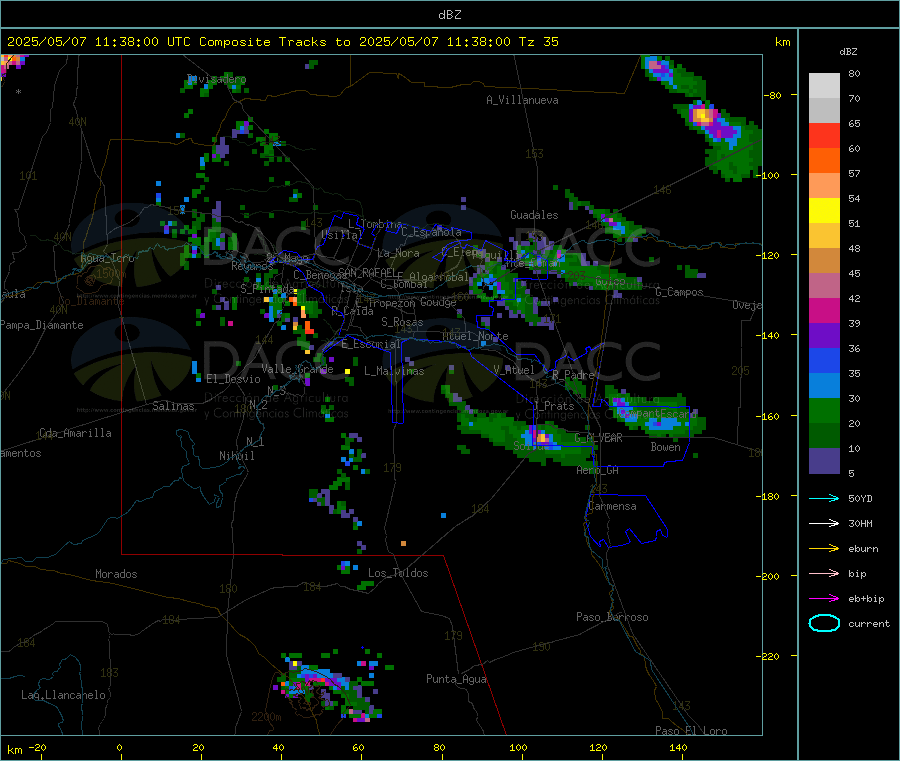This screenshot has height=761, width=900.
Task: Click the Agua_Toro label
Action: [107, 258]
